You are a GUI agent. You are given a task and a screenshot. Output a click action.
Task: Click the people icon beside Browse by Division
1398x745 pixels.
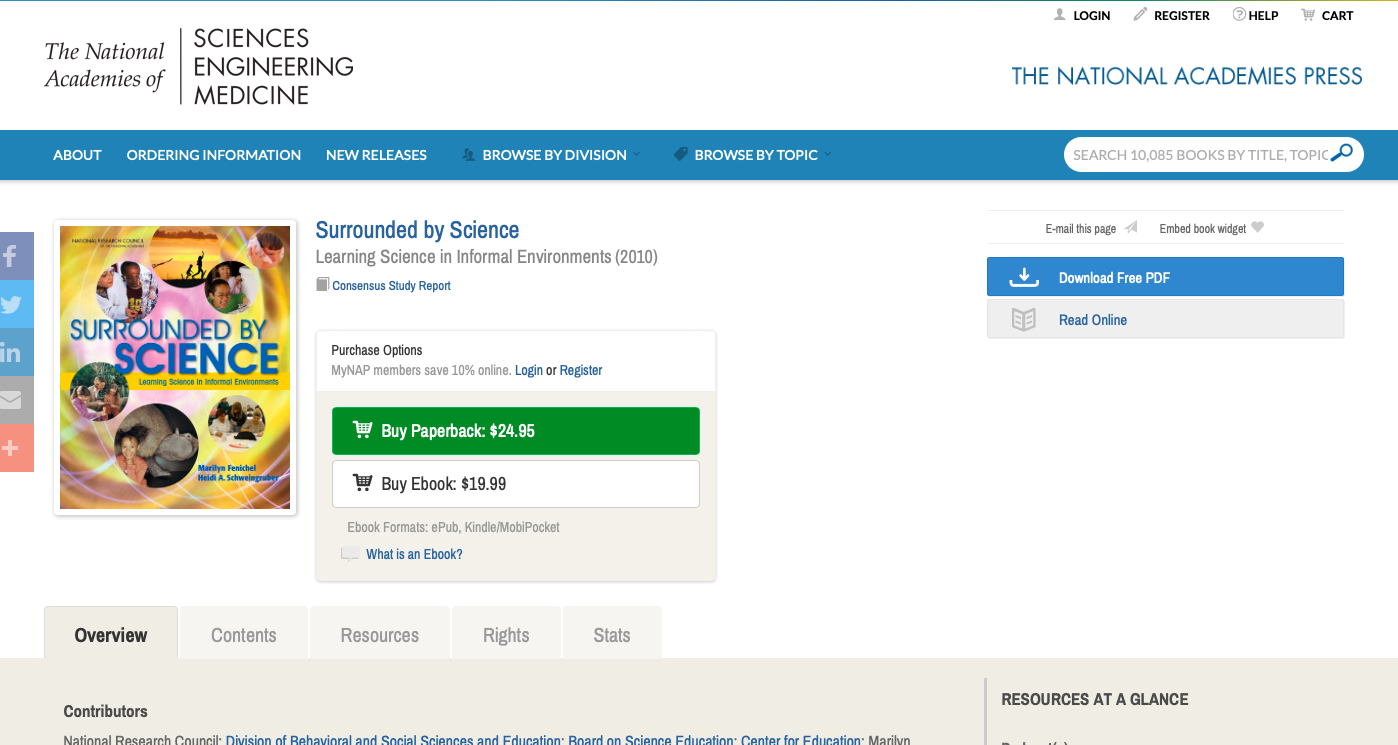(x=468, y=155)
